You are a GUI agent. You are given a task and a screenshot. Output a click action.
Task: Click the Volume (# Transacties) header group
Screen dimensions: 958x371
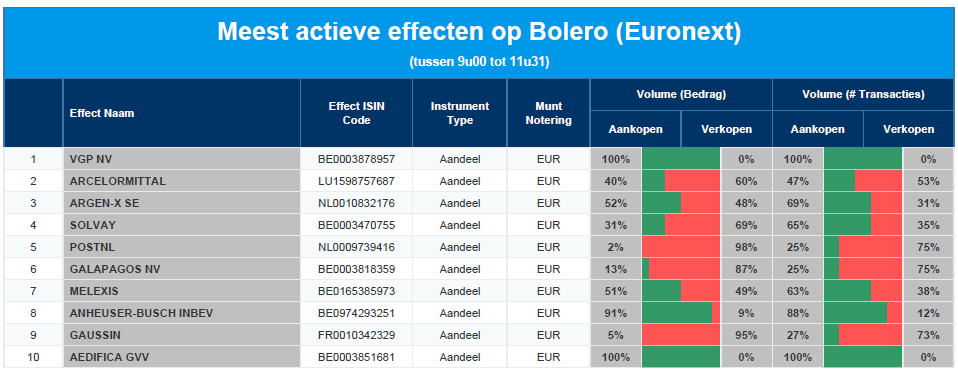point(863,95)
